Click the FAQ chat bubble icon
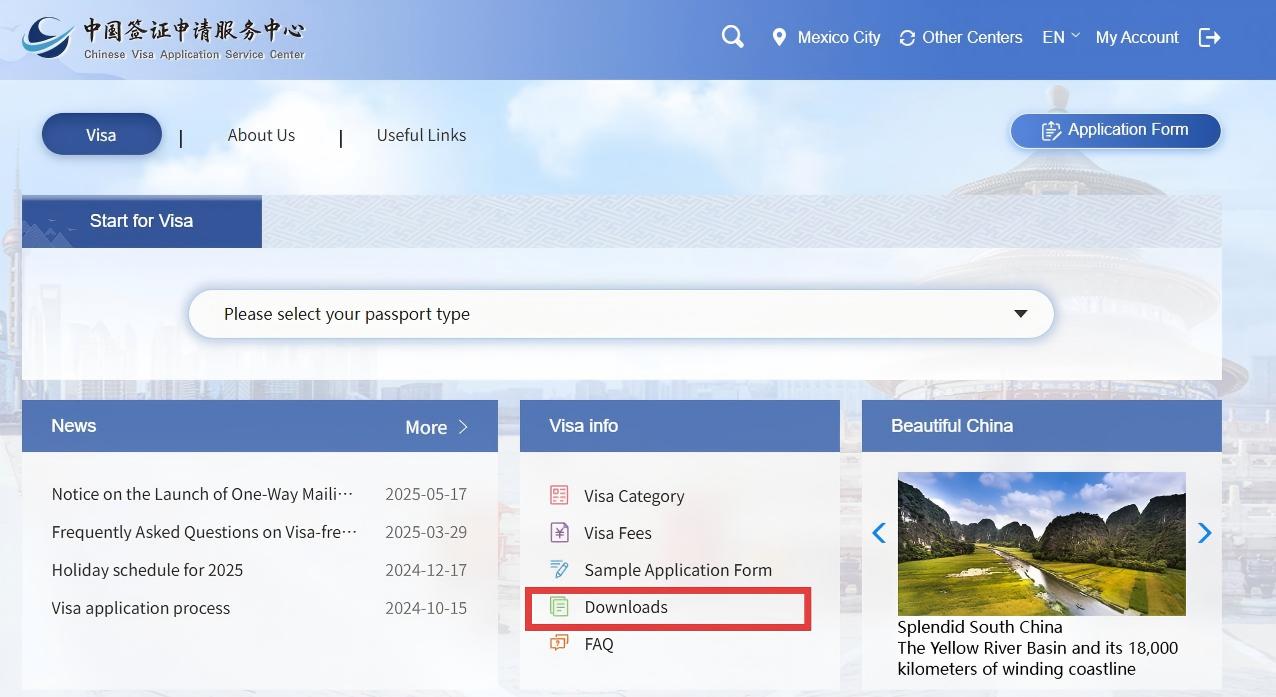Image resolution: width=1276 pixels, height=697 pixels. coord(559,644)
